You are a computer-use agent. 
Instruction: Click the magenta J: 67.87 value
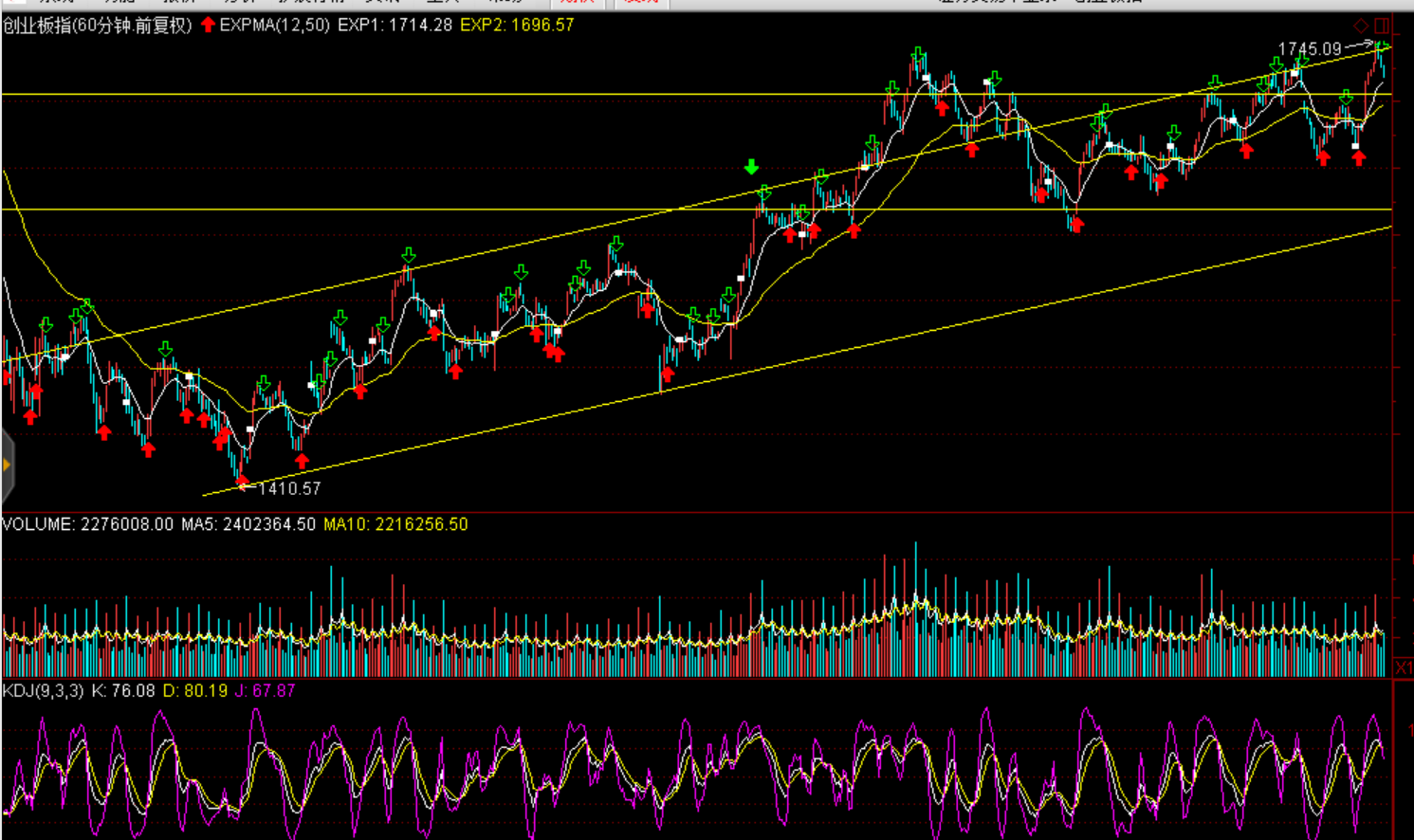265,691
